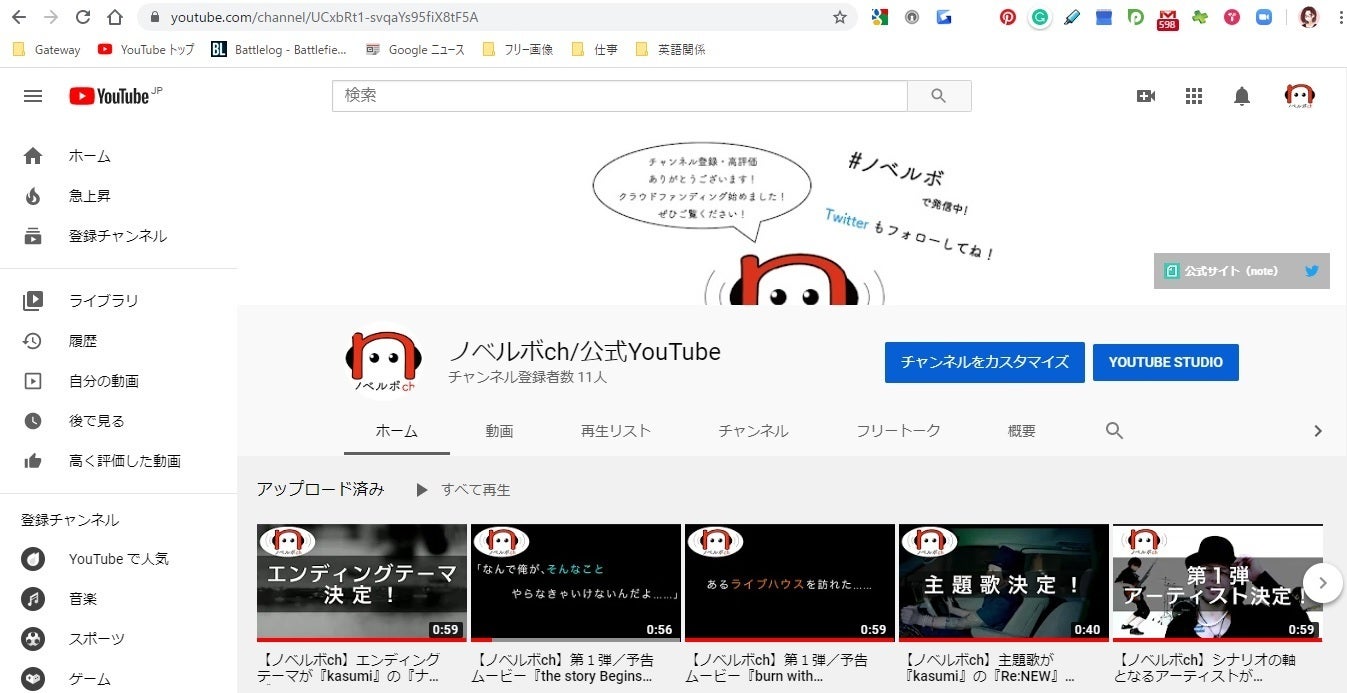Bookmark this page with star icon
1347x693 pixels.
click(840, 17)
